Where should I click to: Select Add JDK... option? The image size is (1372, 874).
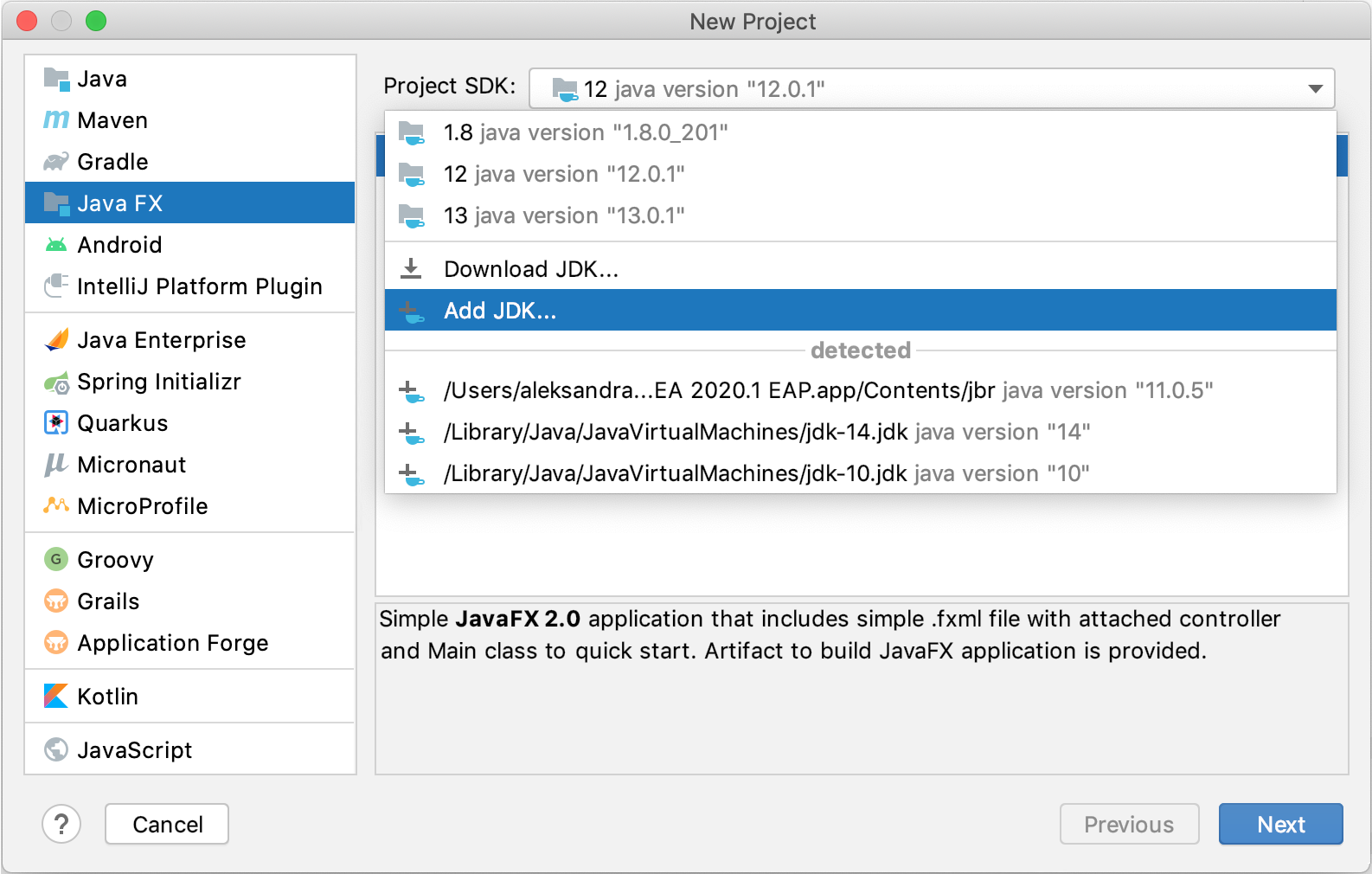[x=861, y=310]
